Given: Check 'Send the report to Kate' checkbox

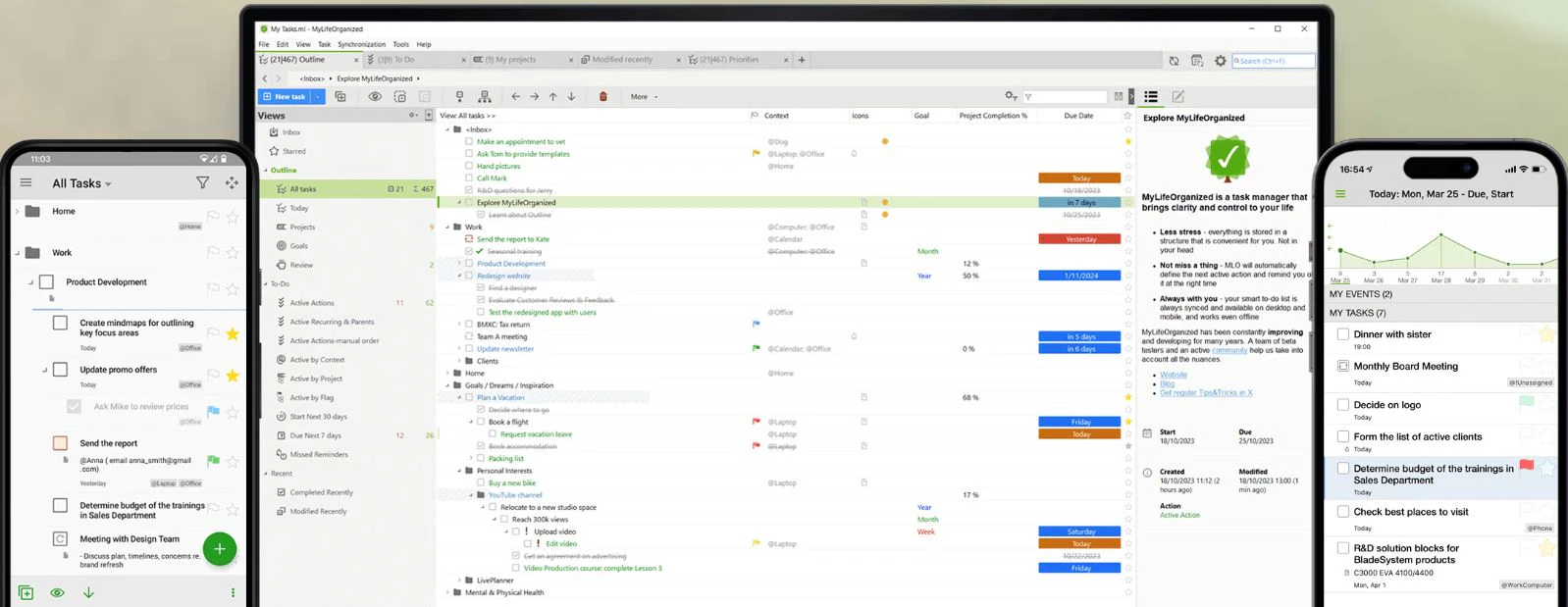Looking at the screenshot, I should [469, 239].
